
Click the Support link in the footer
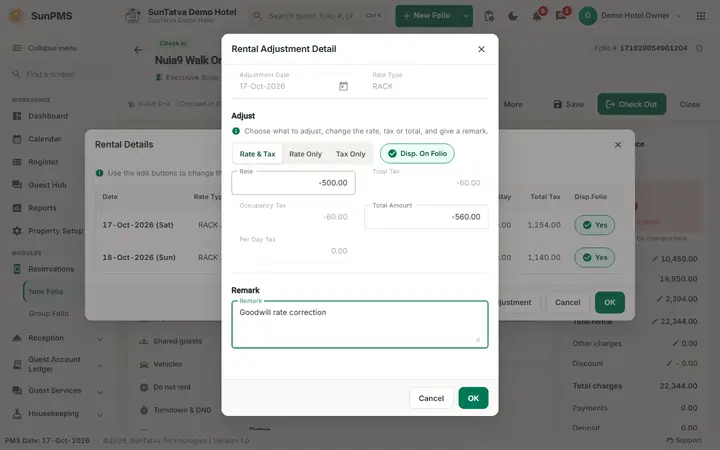coord(684,440)
